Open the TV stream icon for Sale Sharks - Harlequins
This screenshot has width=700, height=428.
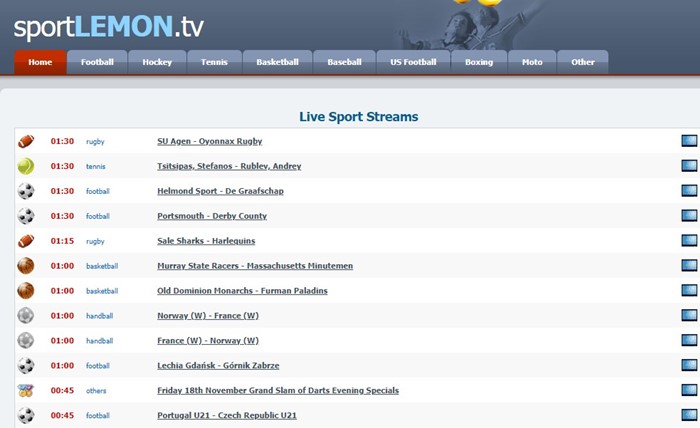click(x=688, y=241)
